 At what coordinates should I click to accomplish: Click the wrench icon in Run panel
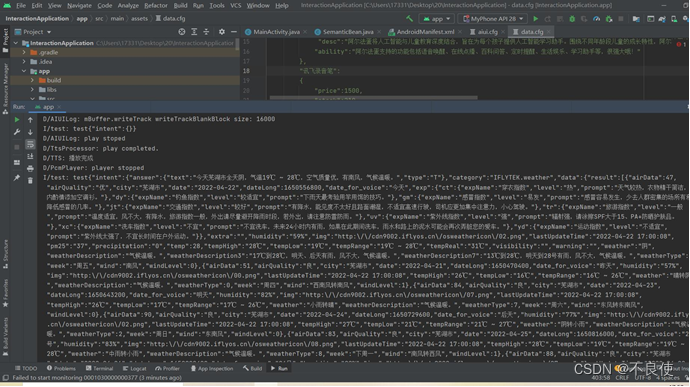pyautogui.click(x=17, y=132)
